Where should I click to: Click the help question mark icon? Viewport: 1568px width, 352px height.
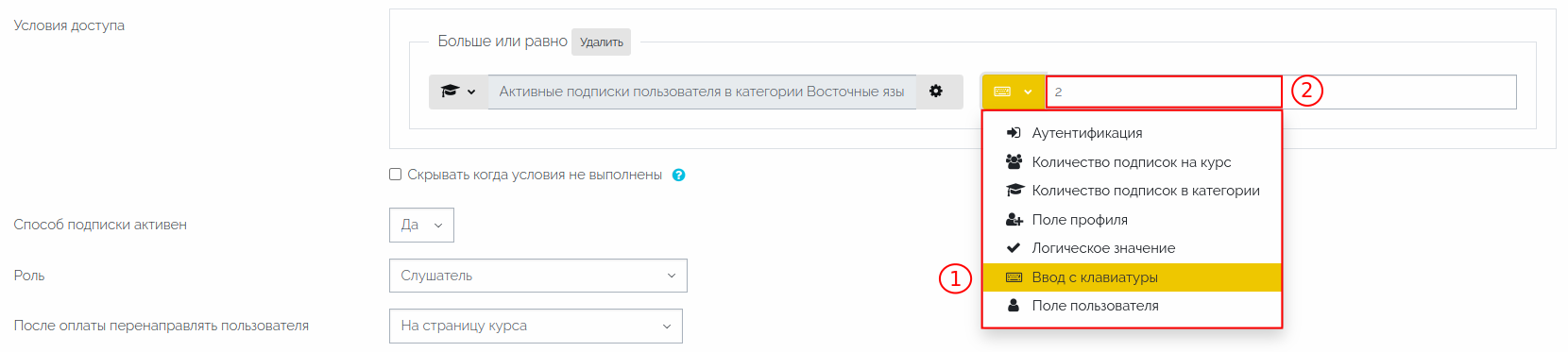[678, 175]
